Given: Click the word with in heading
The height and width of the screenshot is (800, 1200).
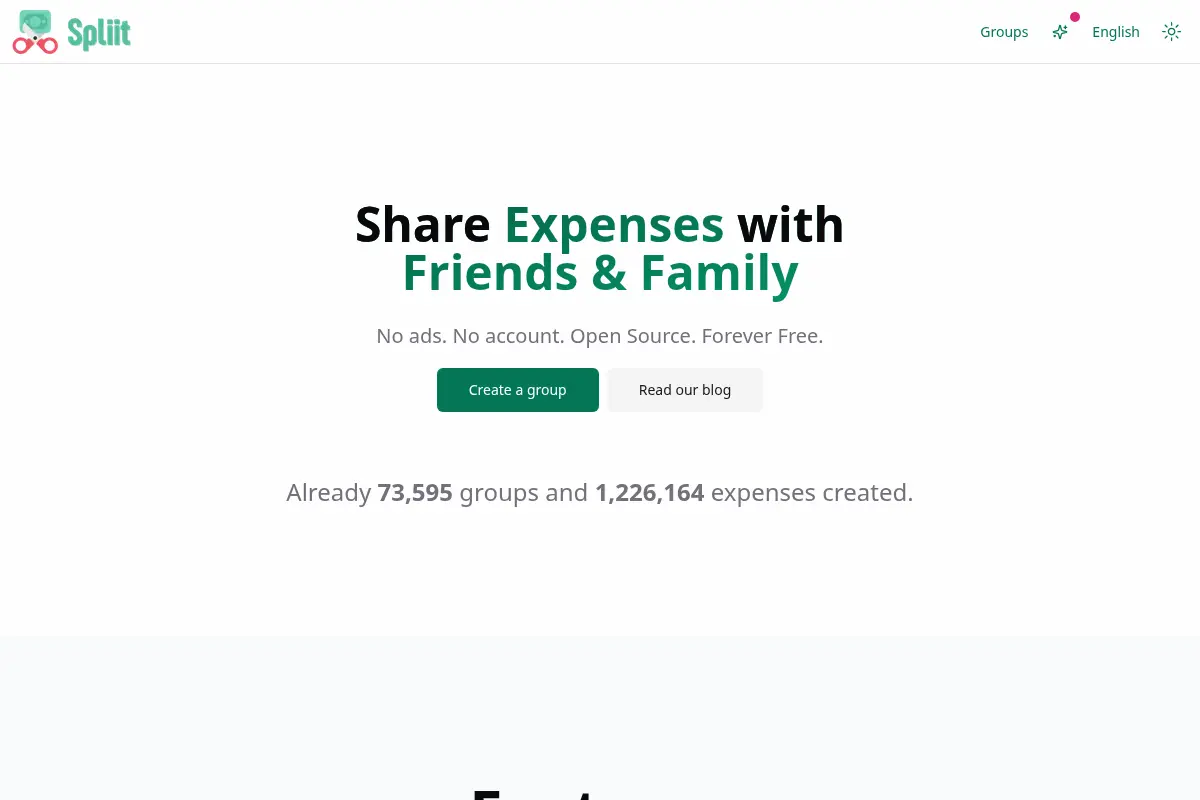Looking at the screenshot, I should point(791,224).
